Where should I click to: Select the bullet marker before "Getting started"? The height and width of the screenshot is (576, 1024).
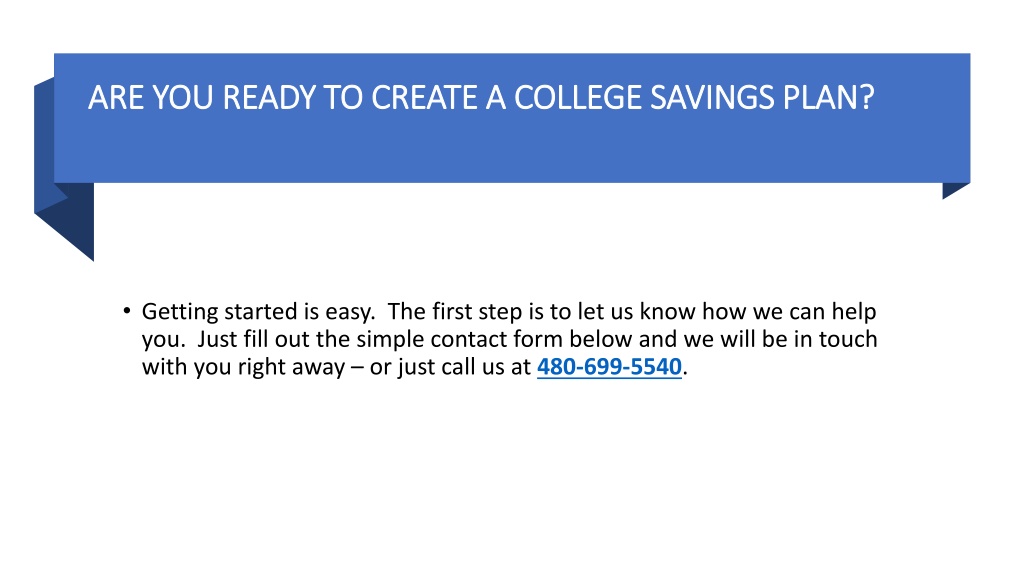point(127,311)
